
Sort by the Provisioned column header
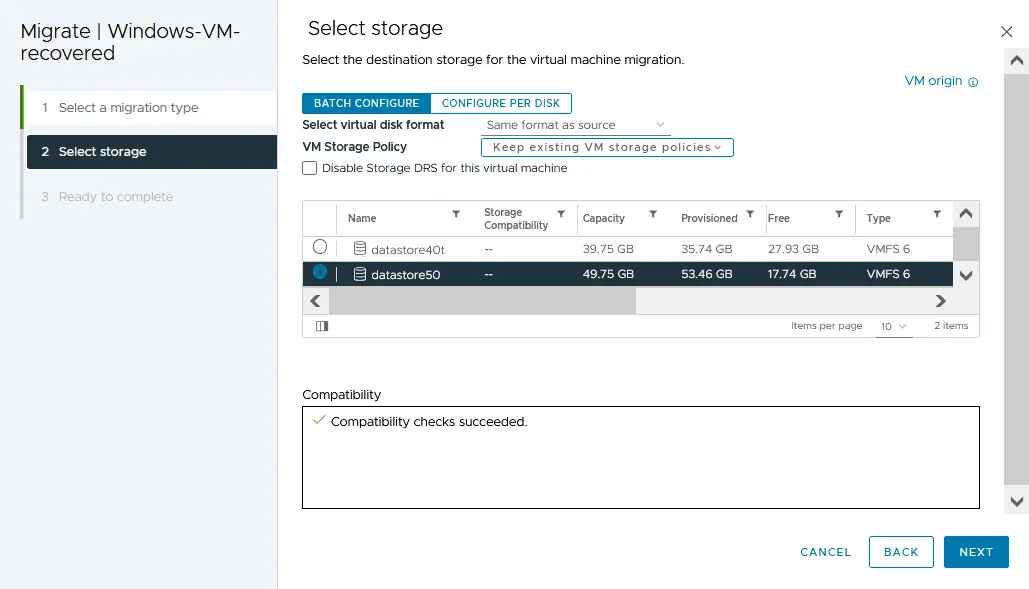point(709,218)
